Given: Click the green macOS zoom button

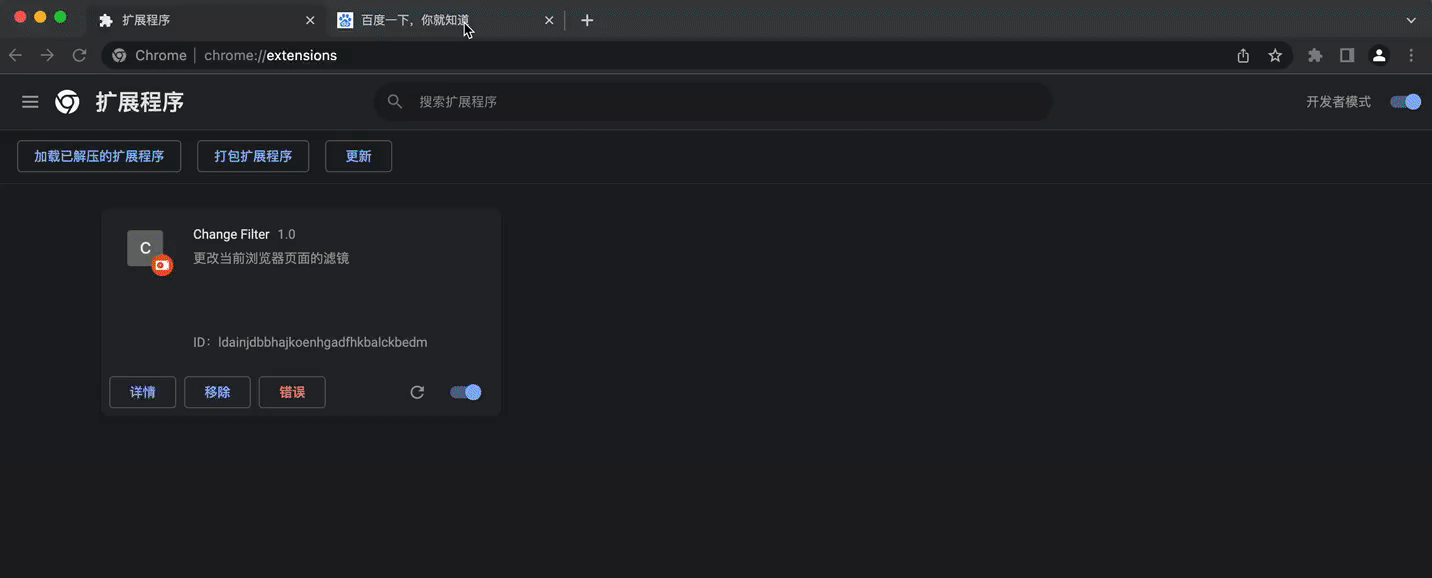Looking at the screenshot, I should pos(60,17).
